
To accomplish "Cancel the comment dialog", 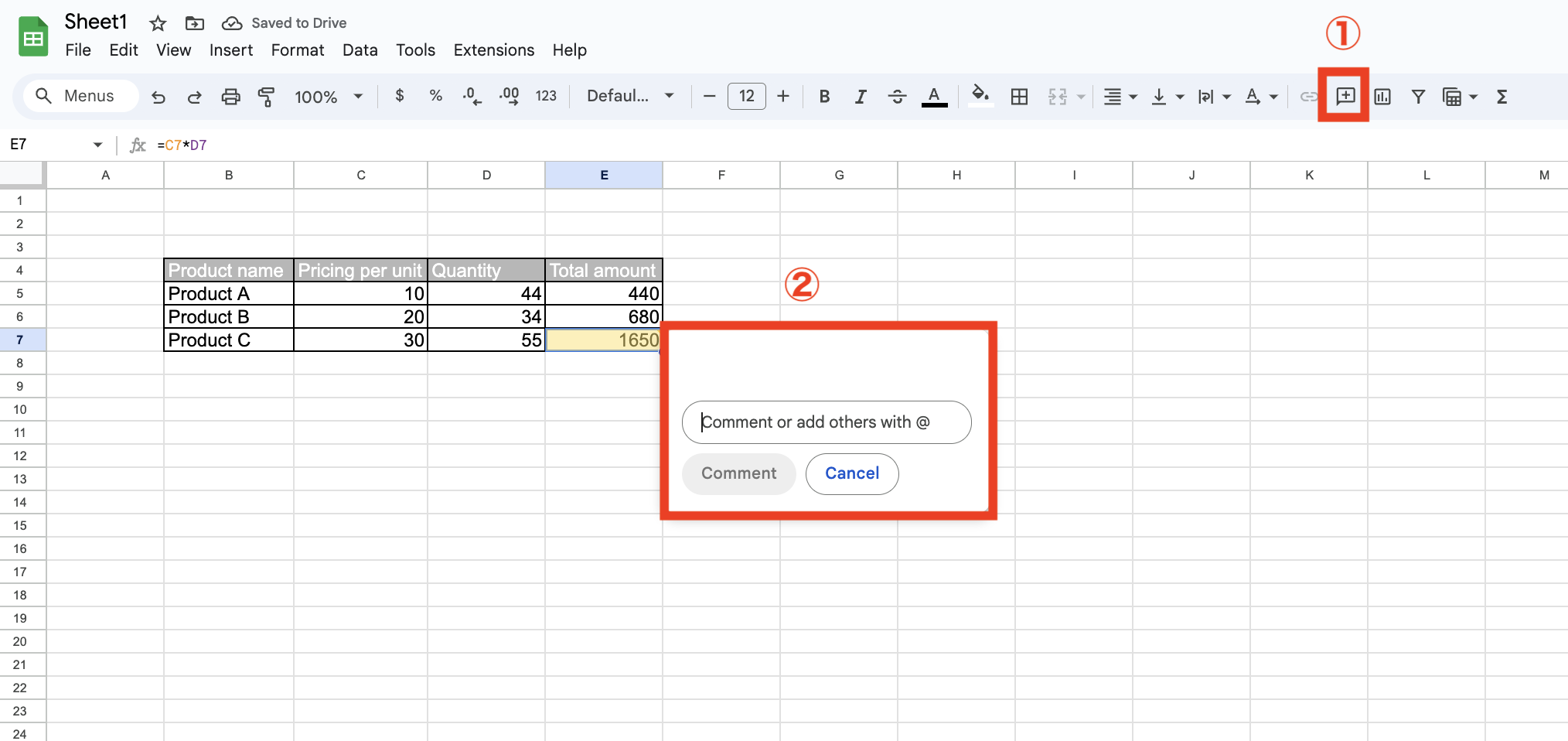I will pyautogui.click(x=851, y=473).
